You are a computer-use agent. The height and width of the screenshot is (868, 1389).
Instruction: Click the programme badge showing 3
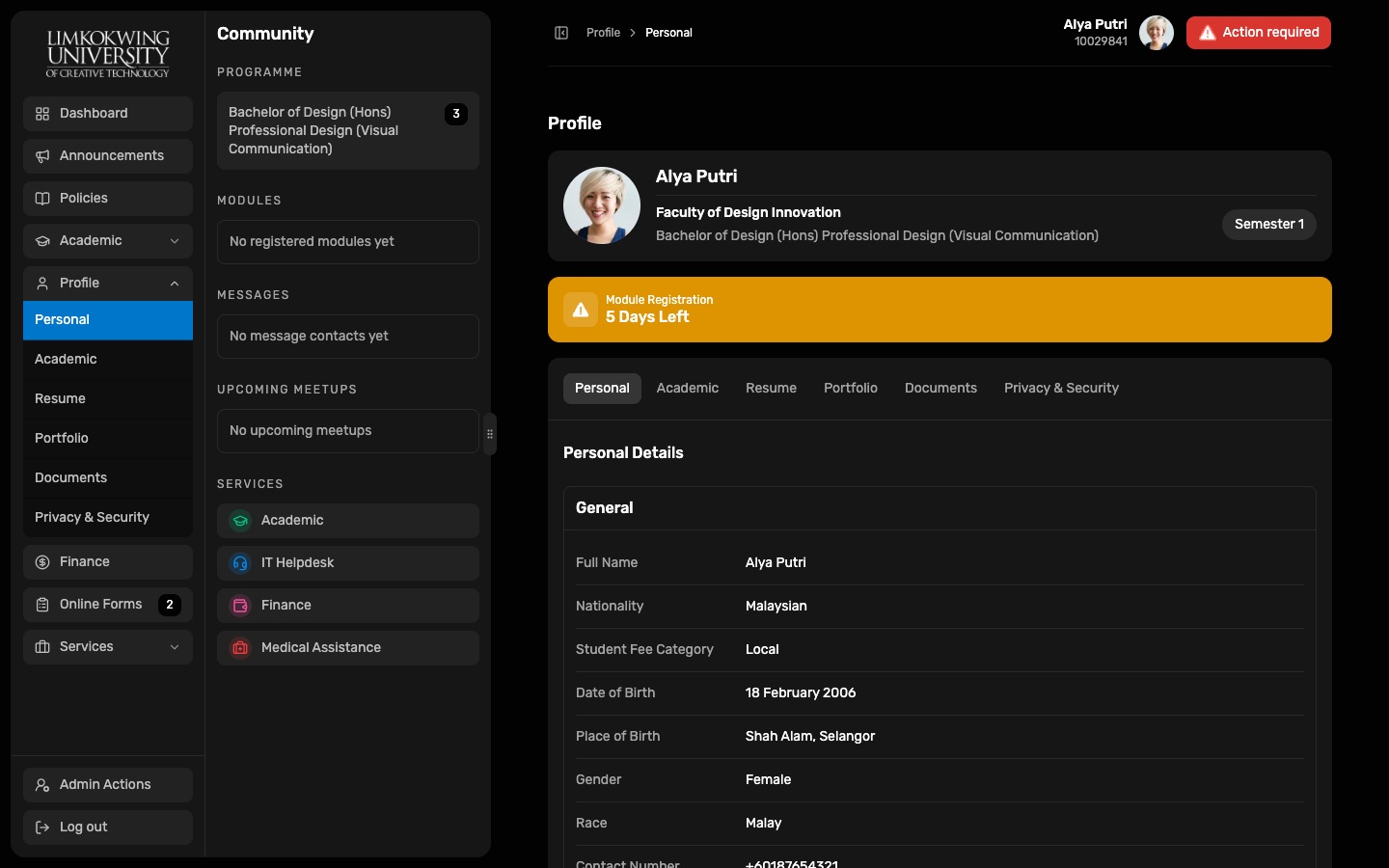coord(456,114)
